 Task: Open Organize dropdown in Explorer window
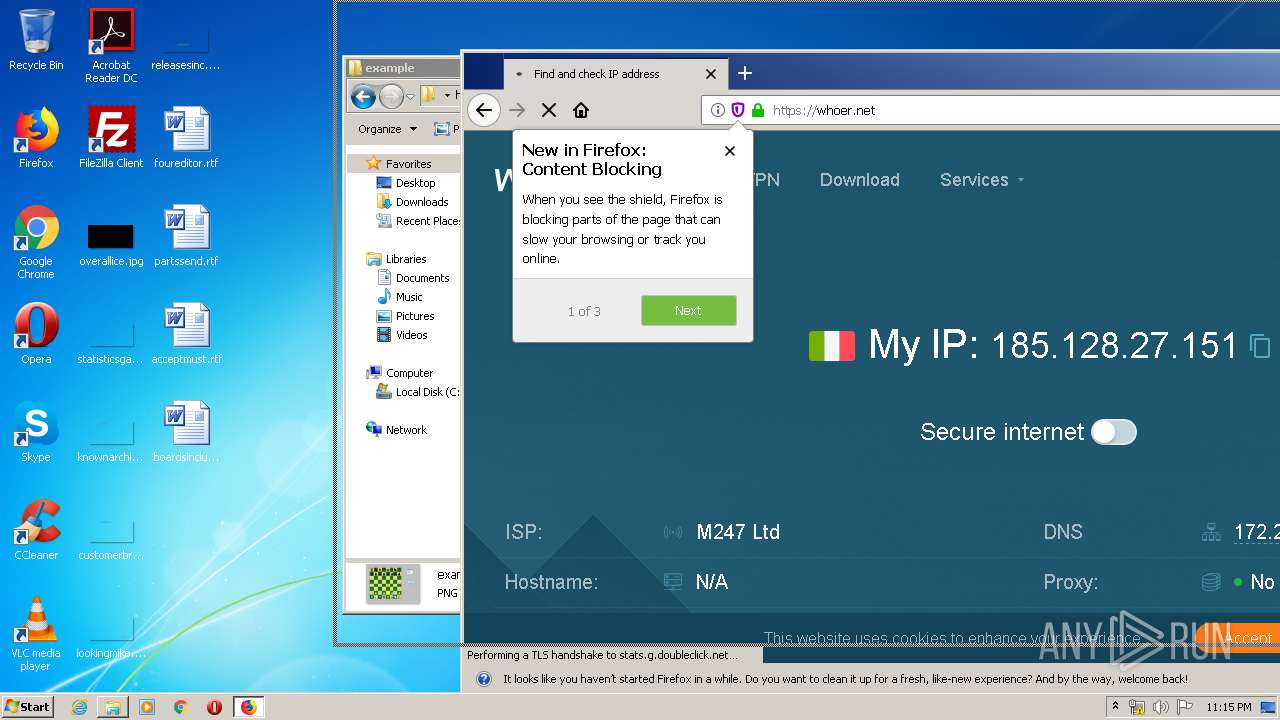pos(388,129)
